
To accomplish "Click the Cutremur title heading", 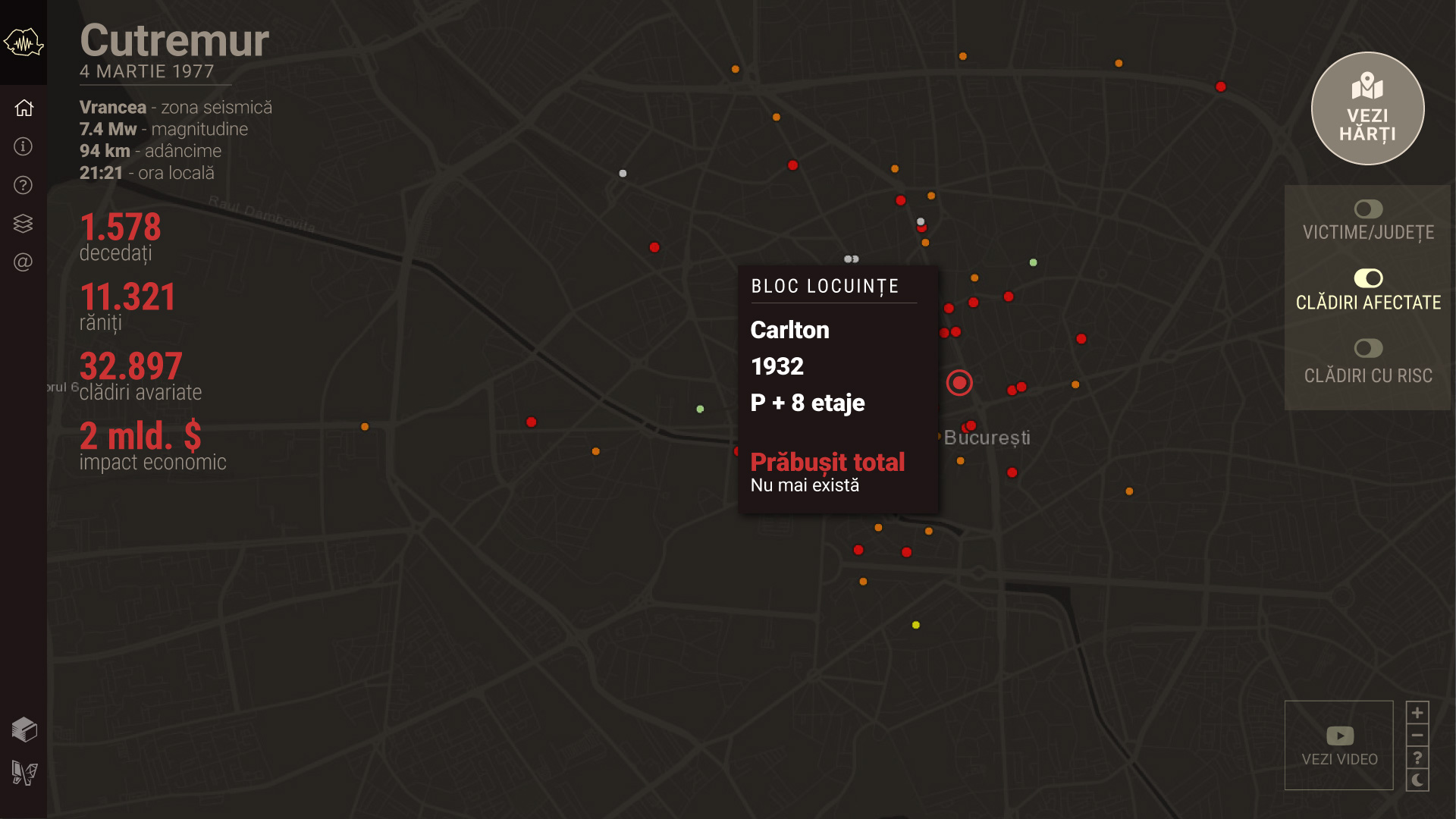I will [174, 40].
